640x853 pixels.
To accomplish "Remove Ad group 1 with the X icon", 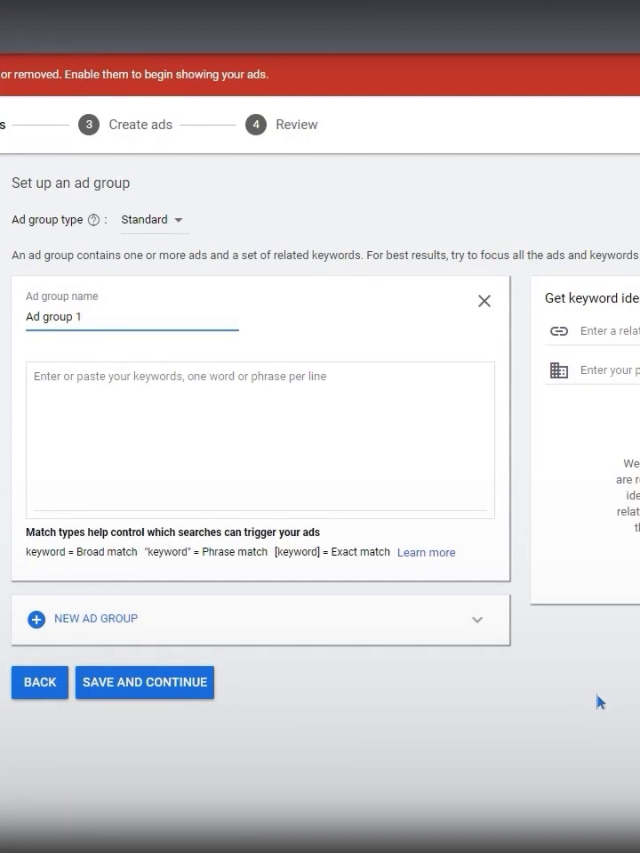I will 484,301.
